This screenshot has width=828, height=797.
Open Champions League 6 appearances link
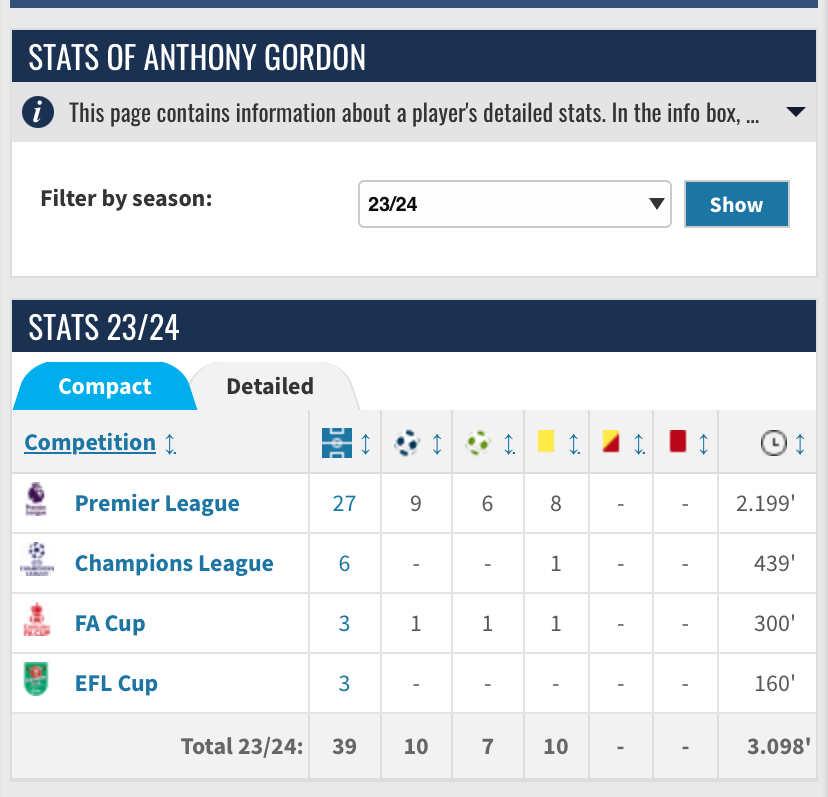click(344, 563)
